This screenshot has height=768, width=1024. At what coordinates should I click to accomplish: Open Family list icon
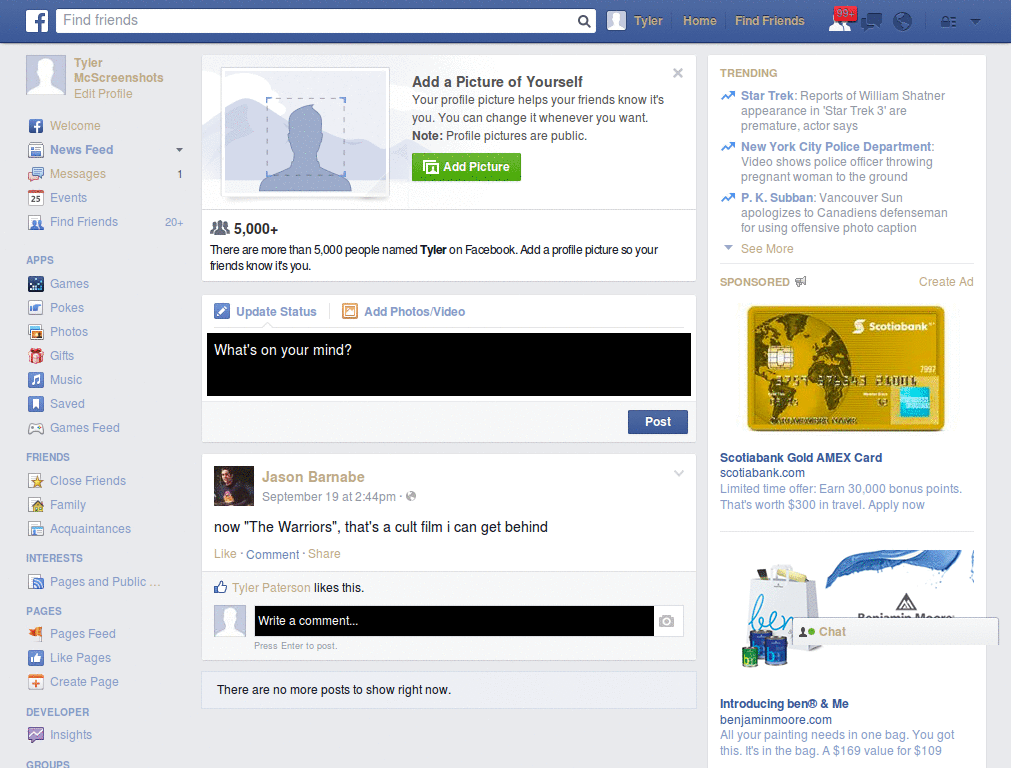(x=36, y=505)
